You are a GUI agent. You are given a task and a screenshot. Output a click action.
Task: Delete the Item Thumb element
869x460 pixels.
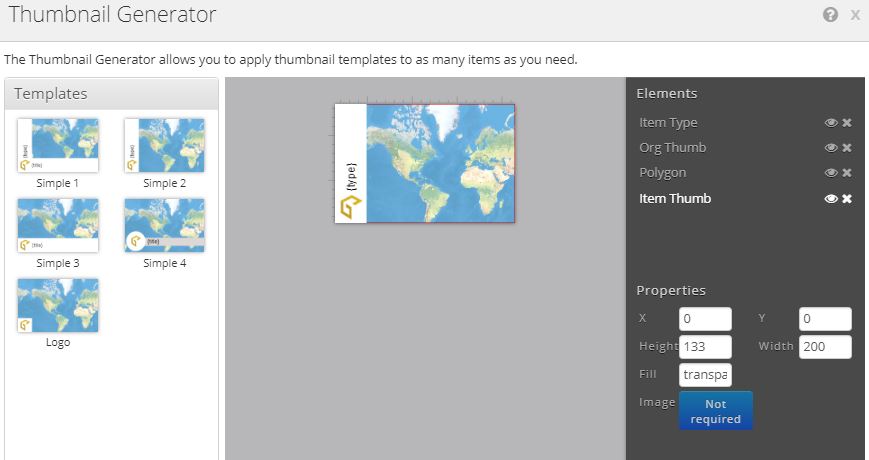847,199
